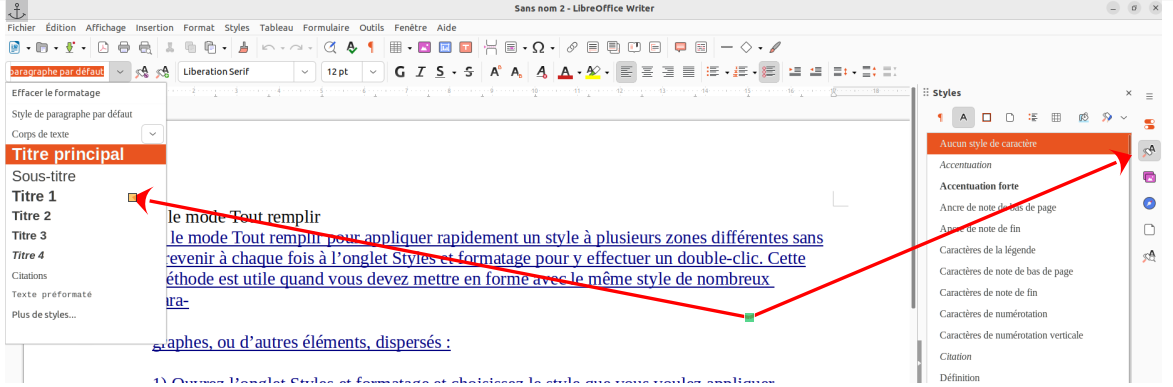The width and height of the screenshot is (1173, 387).
Task: Insert an image from the toolbar
Action: (x=424, y=47)
